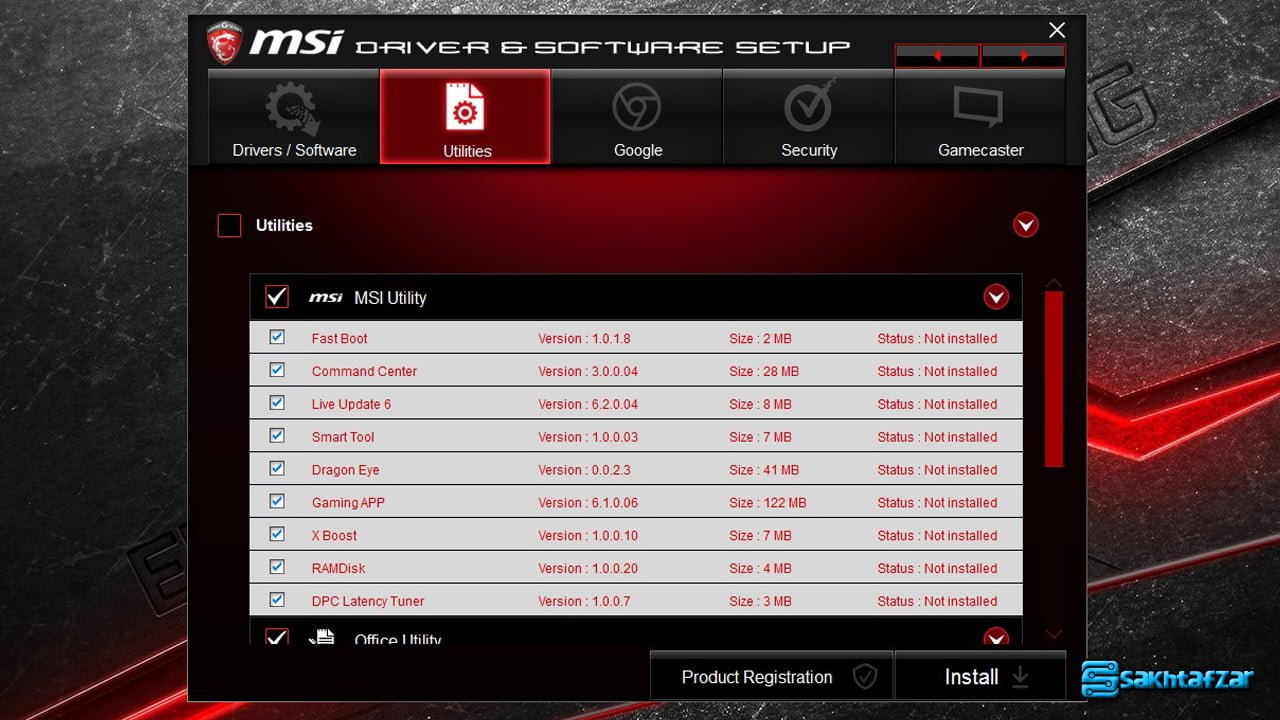Click the Security checkmark icon
Screen dimensions: 1280x720
point(809,107)
